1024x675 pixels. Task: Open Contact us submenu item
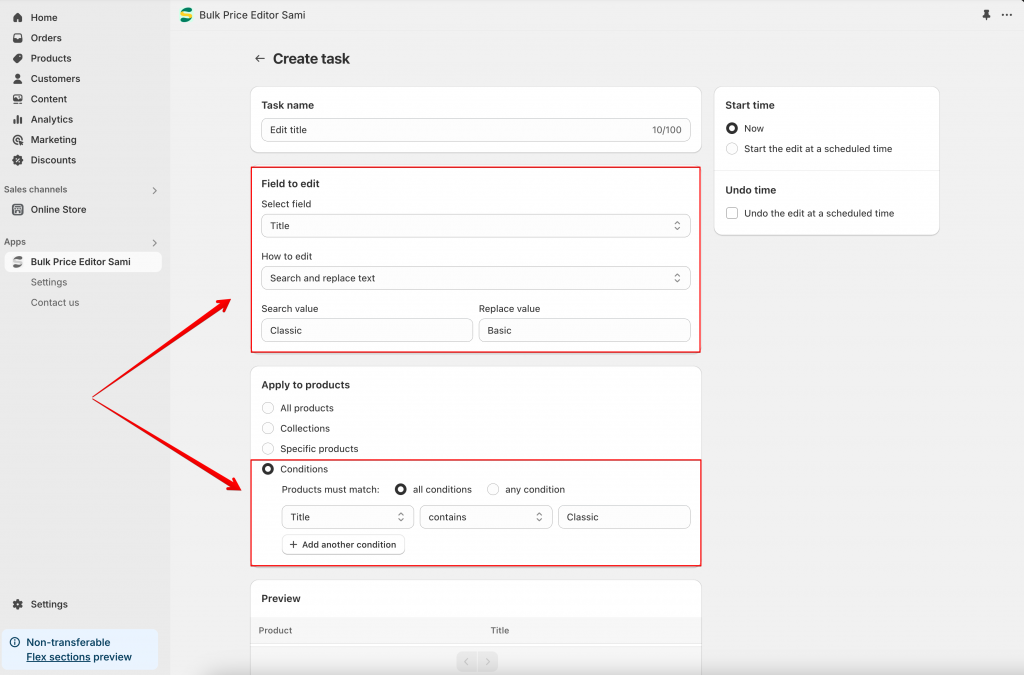click(x=55, y=302)
